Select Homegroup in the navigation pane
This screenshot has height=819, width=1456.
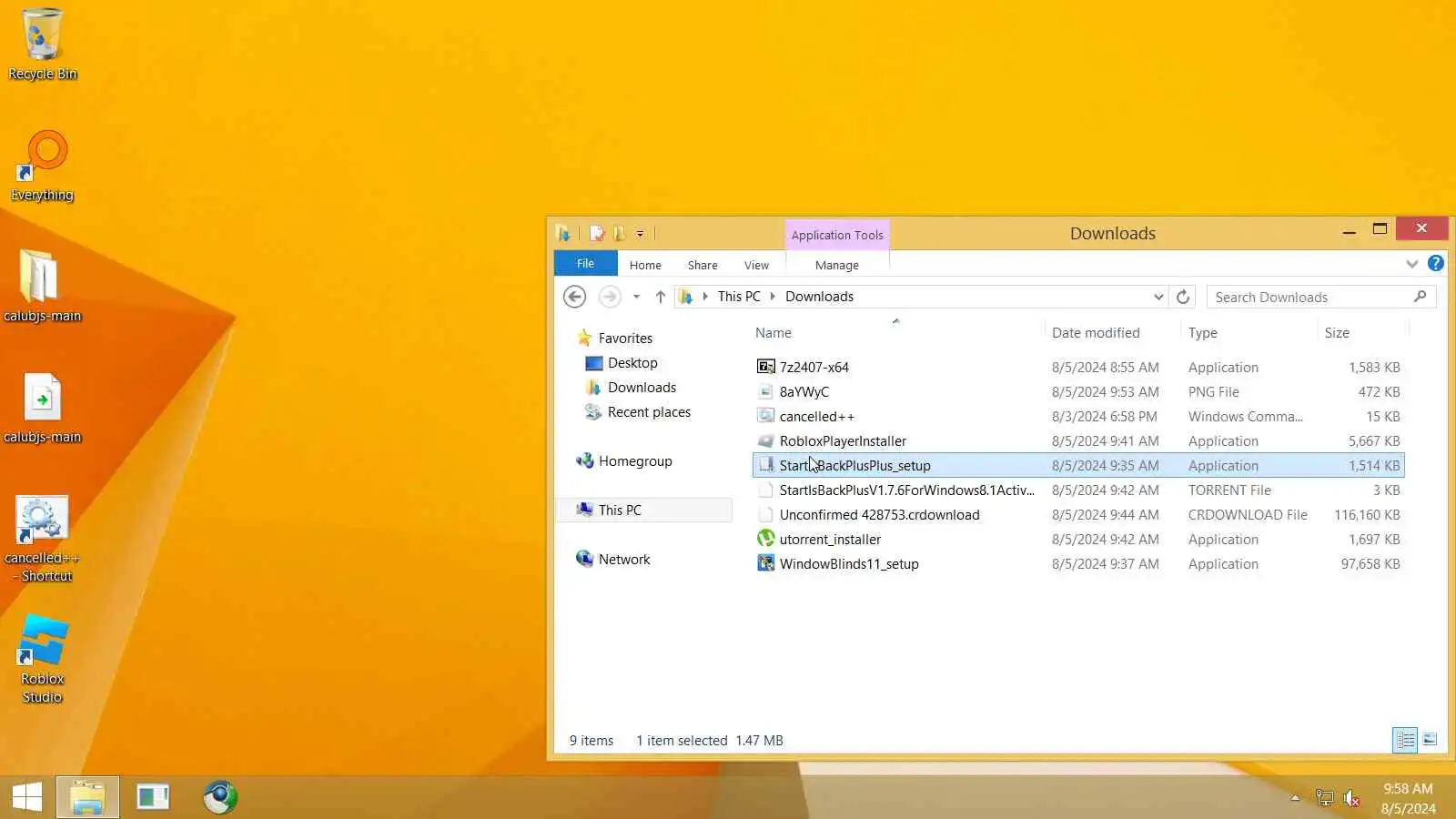pyautogui.click(x=635, y=461)
